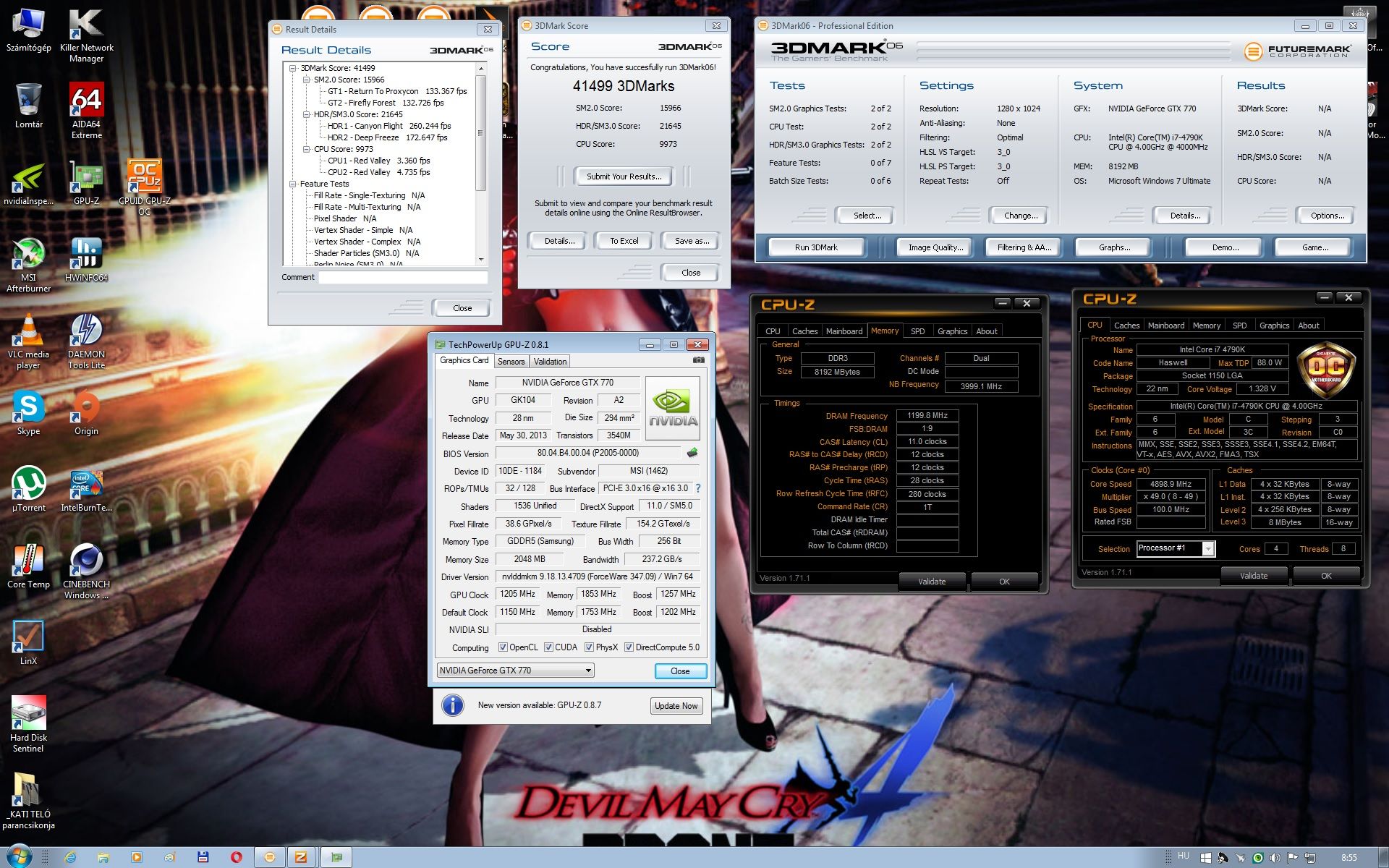The image size is (1389, 868).
Task: Collapse the SM2.0 Score tree node
Action: [x=306, y=80]
